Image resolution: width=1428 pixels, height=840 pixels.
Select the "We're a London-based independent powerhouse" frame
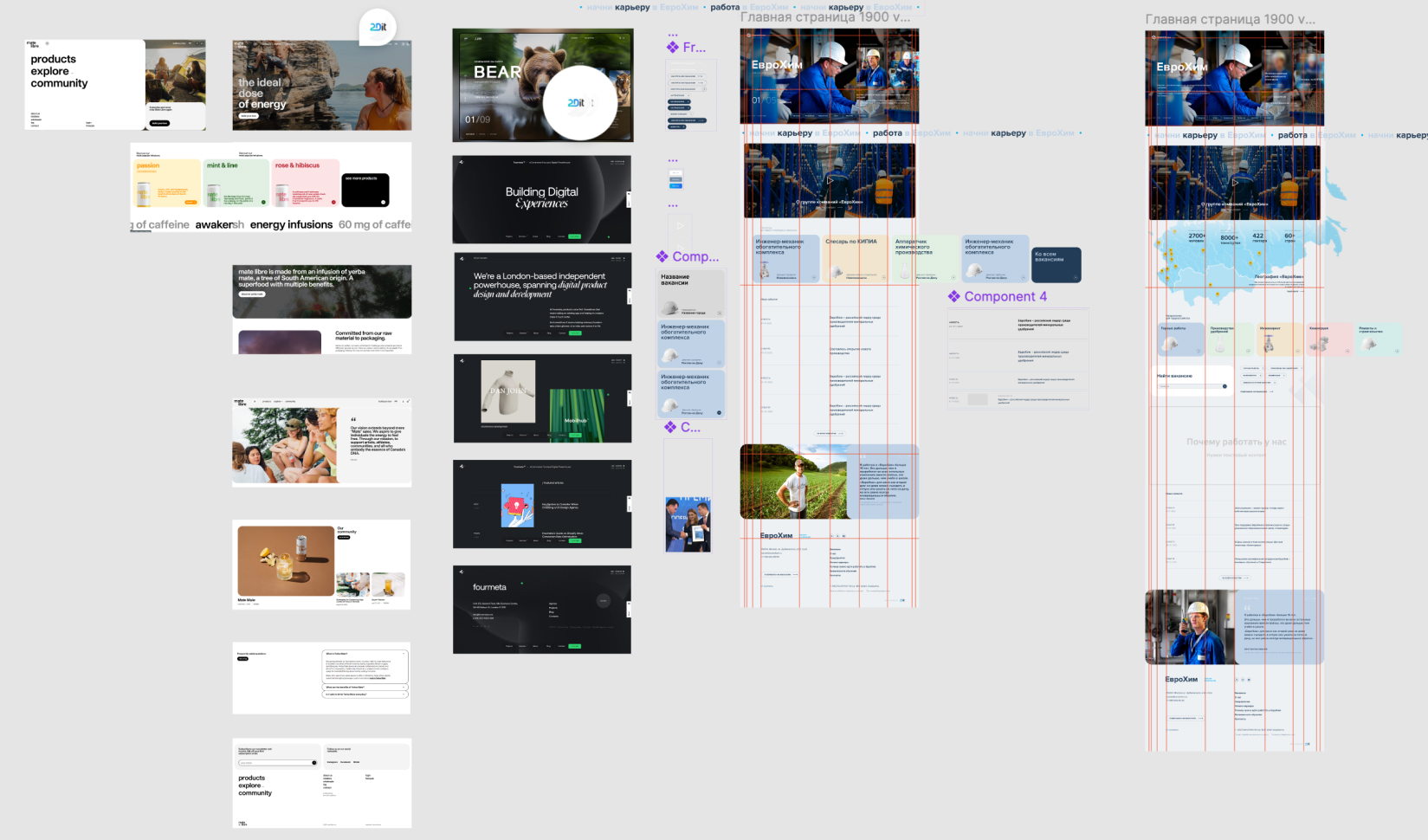(543, 297)
